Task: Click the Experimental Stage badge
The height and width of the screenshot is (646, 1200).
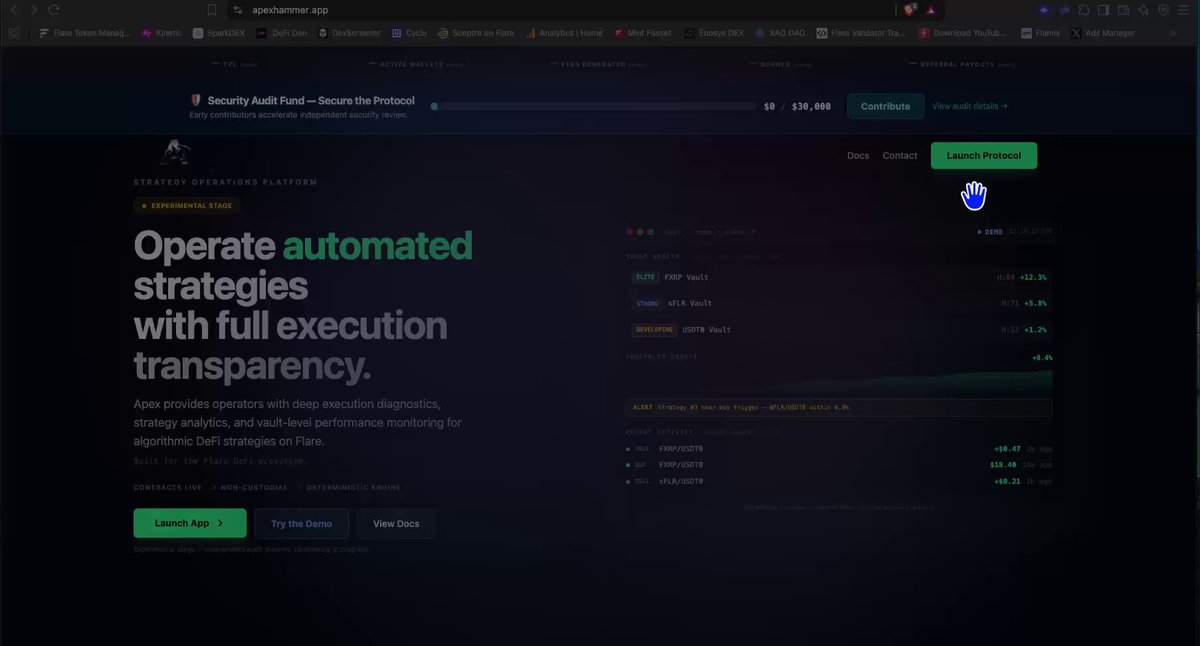Action: (187, 206)
